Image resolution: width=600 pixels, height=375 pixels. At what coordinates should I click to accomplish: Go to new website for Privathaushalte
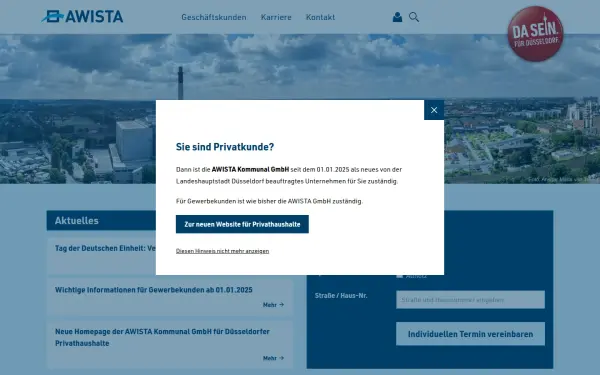(x=242, y=224)
